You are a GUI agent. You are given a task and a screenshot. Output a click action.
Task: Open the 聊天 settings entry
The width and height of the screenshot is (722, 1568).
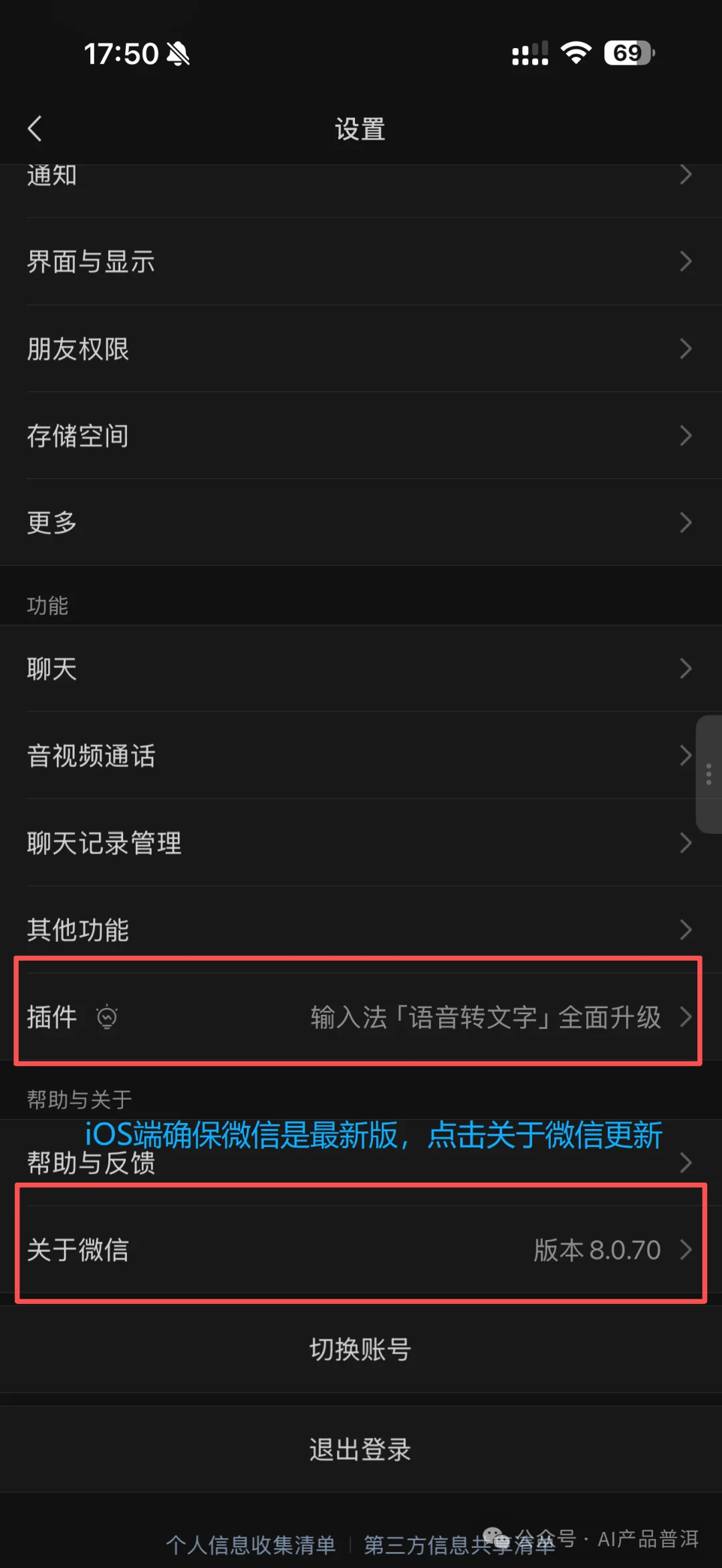coord(361,669)
